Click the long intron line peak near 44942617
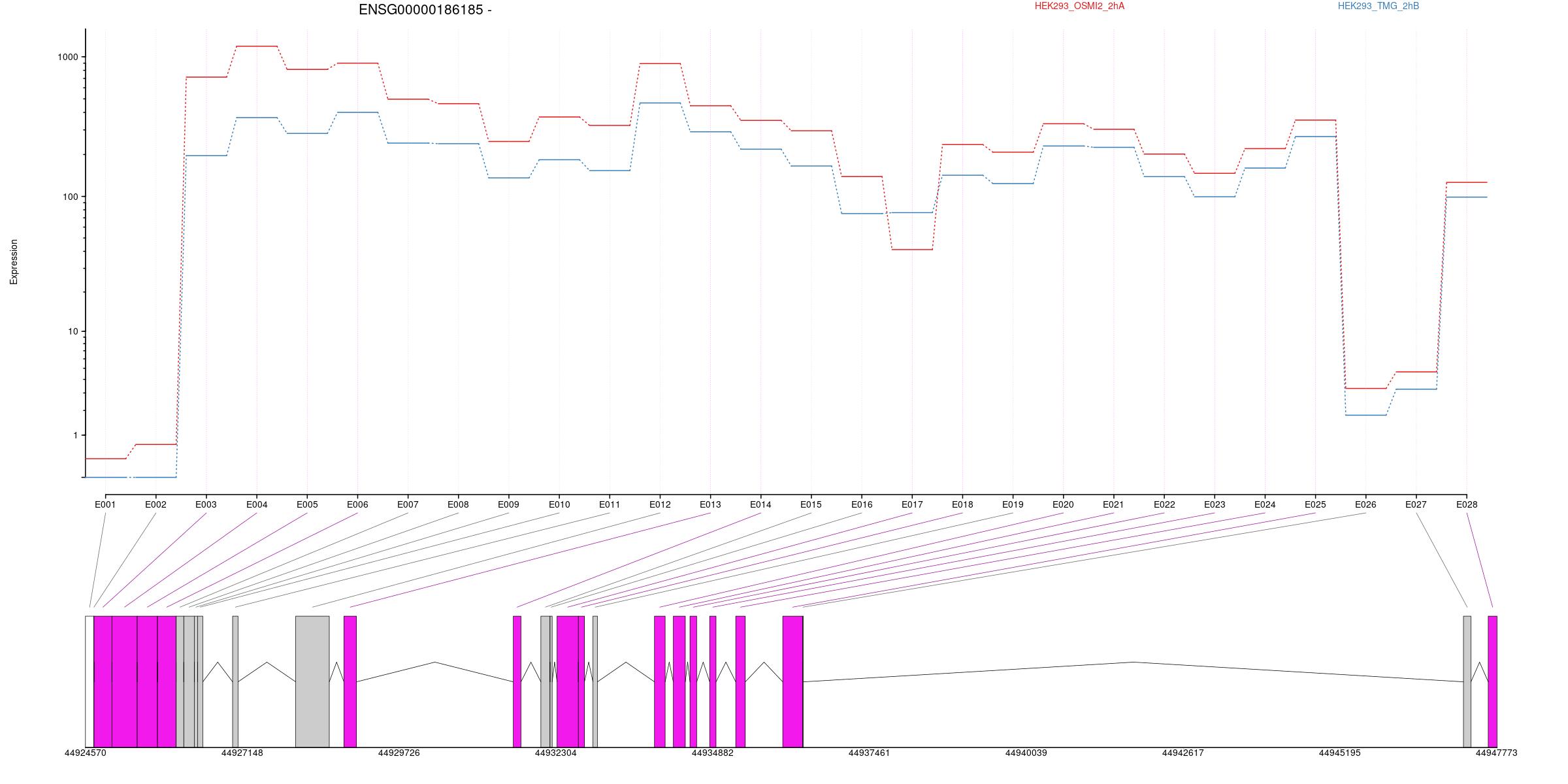This screenshot has width=1568, height=784. (x=1134, y=662)
